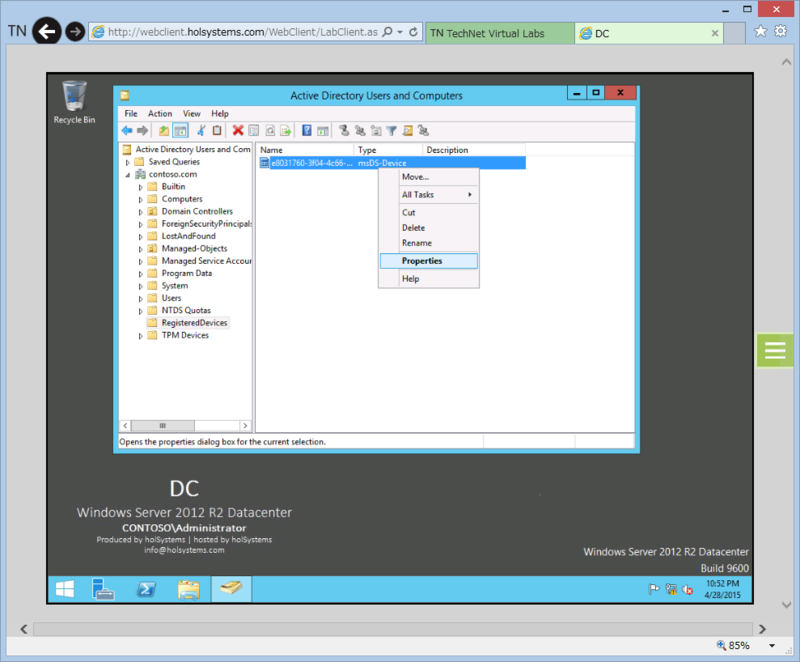Click the funnel Filter Options icon

(x=391, y=131)
